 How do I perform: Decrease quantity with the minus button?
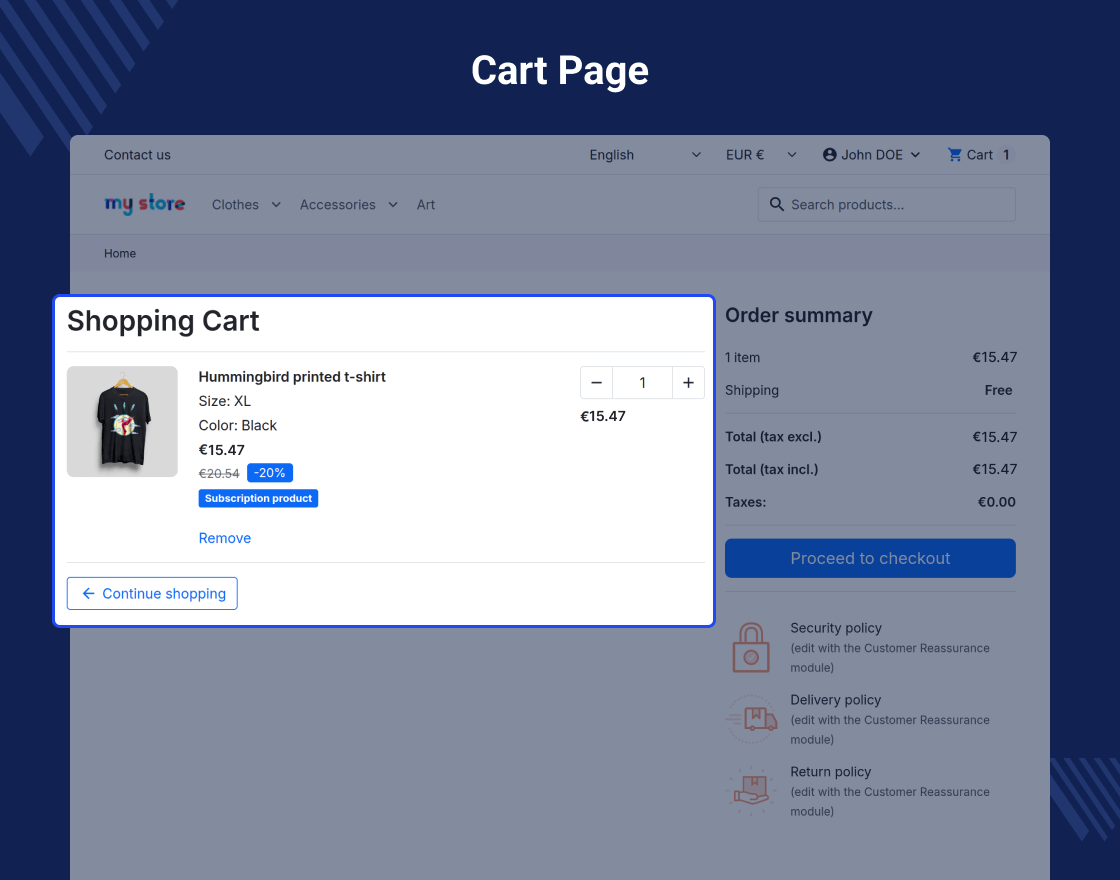pyautogui.click(x=596, y=383)
